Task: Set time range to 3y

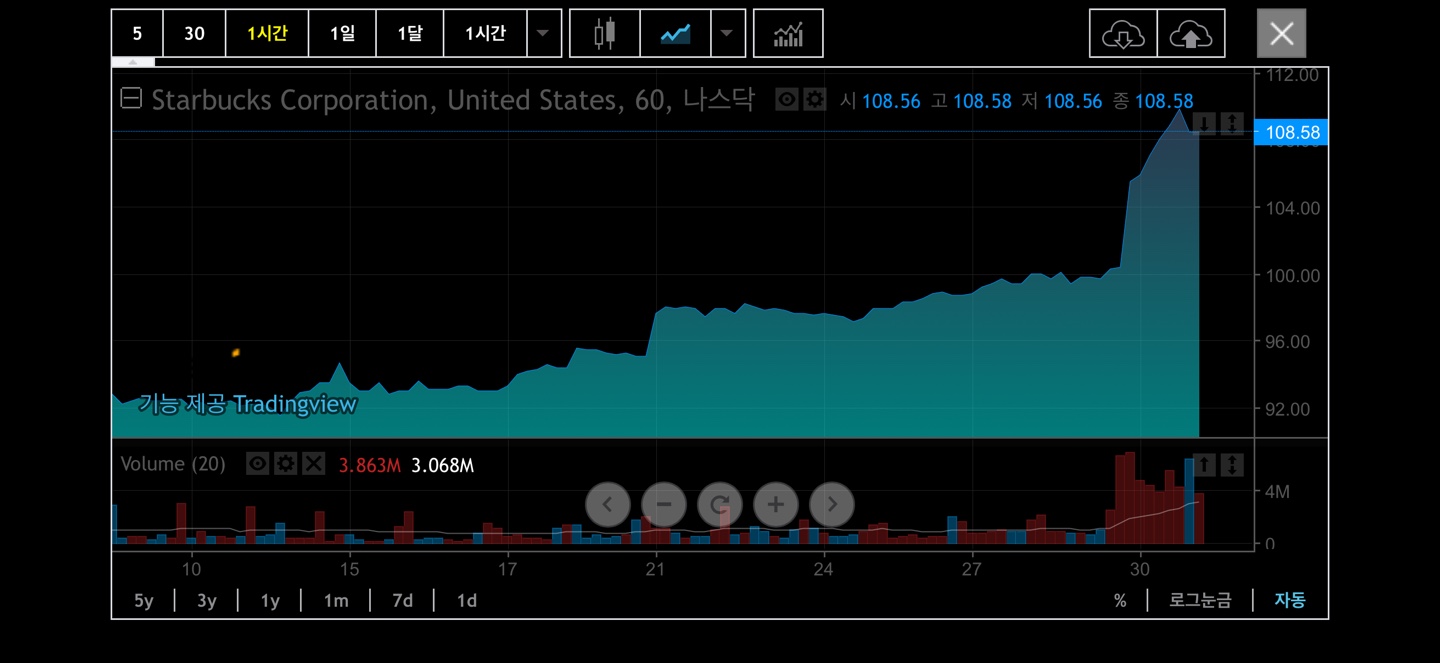Action: [x=207, y=601]
